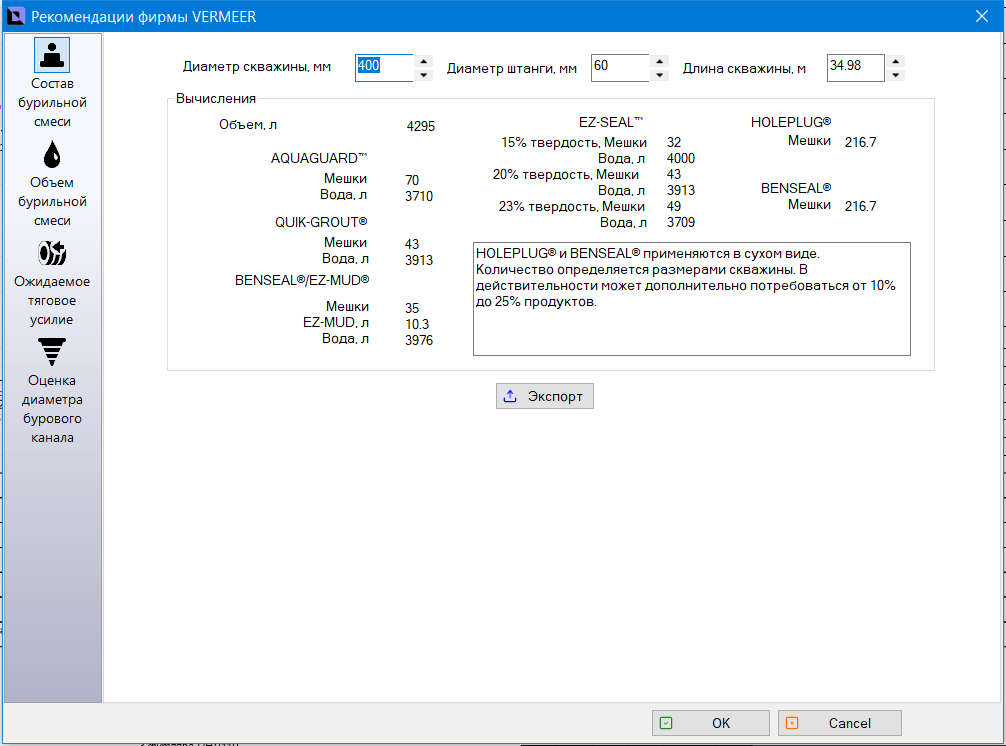
Task: Increase Диаметр скважины with up arrow
Action: (423, 62)
